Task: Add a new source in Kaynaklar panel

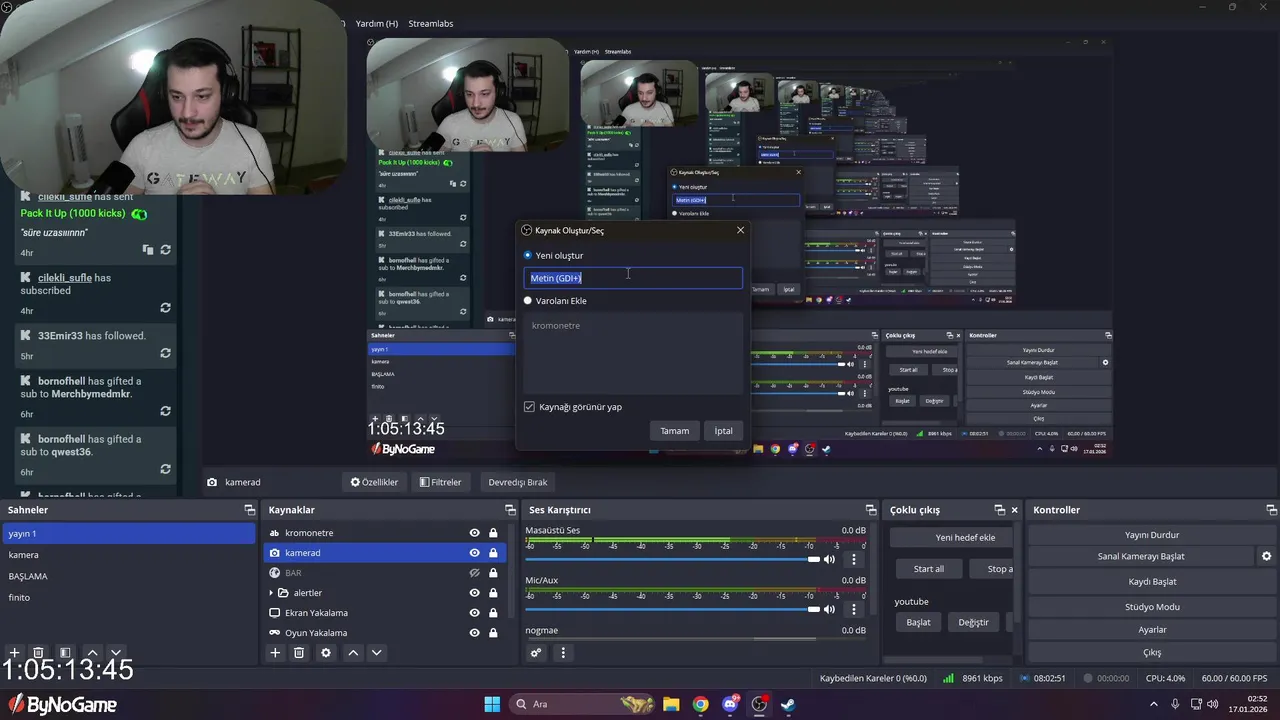Action: [x=275, y=653]
